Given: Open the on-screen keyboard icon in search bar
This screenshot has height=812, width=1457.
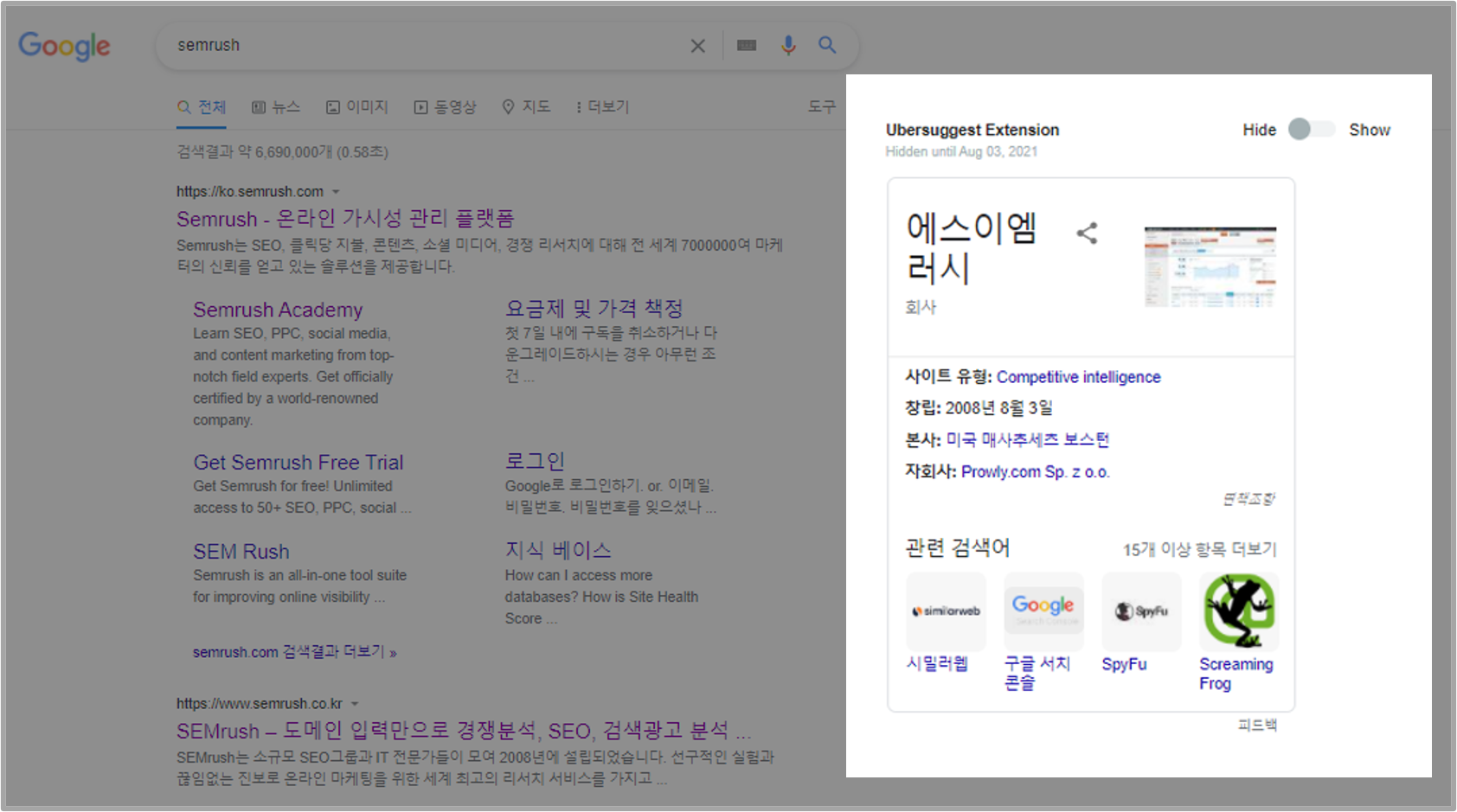Looking at the screenshot, I should click(746, 45).
